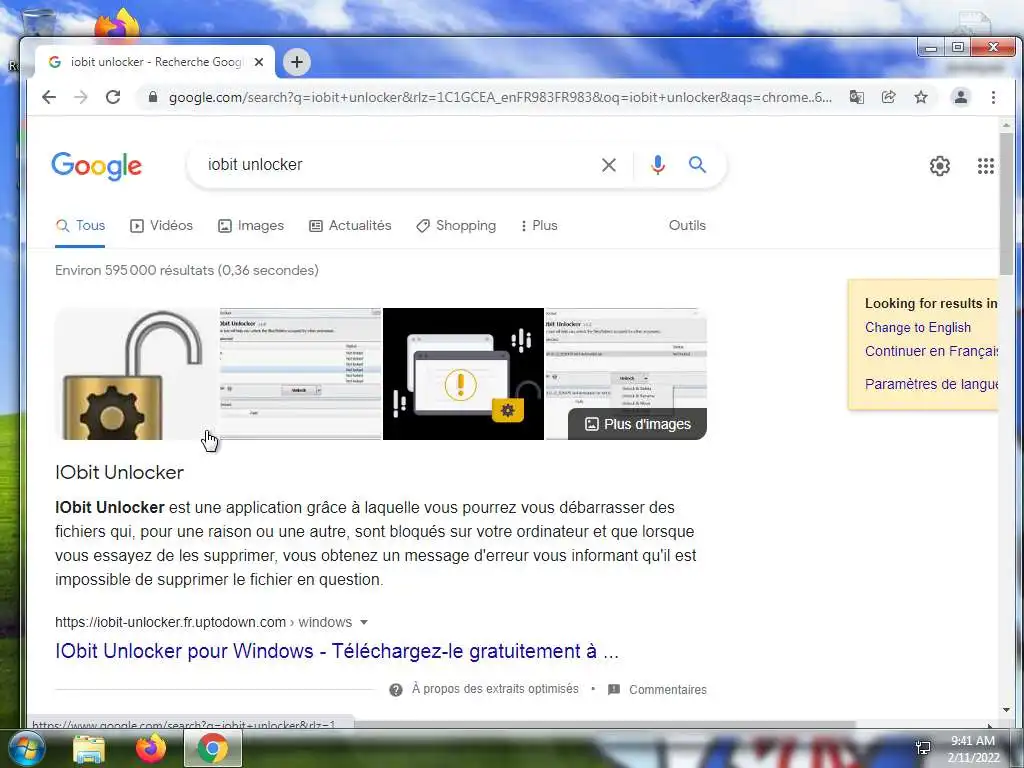
Task: Expand dropdown arrow next to uptodown URL
Action: (364, 622)
